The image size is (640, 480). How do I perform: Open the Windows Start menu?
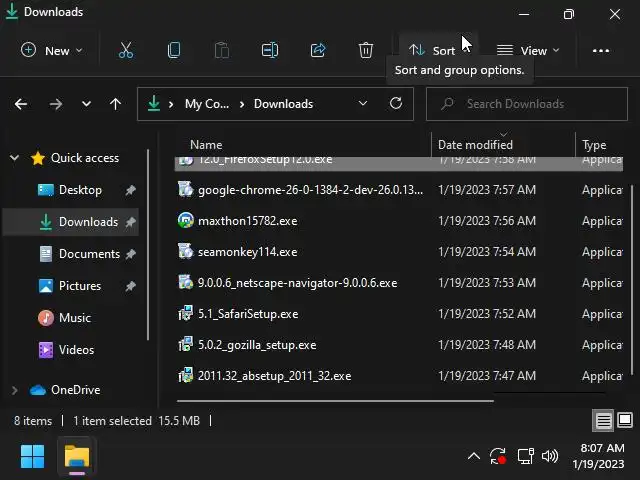click(33, 456)
